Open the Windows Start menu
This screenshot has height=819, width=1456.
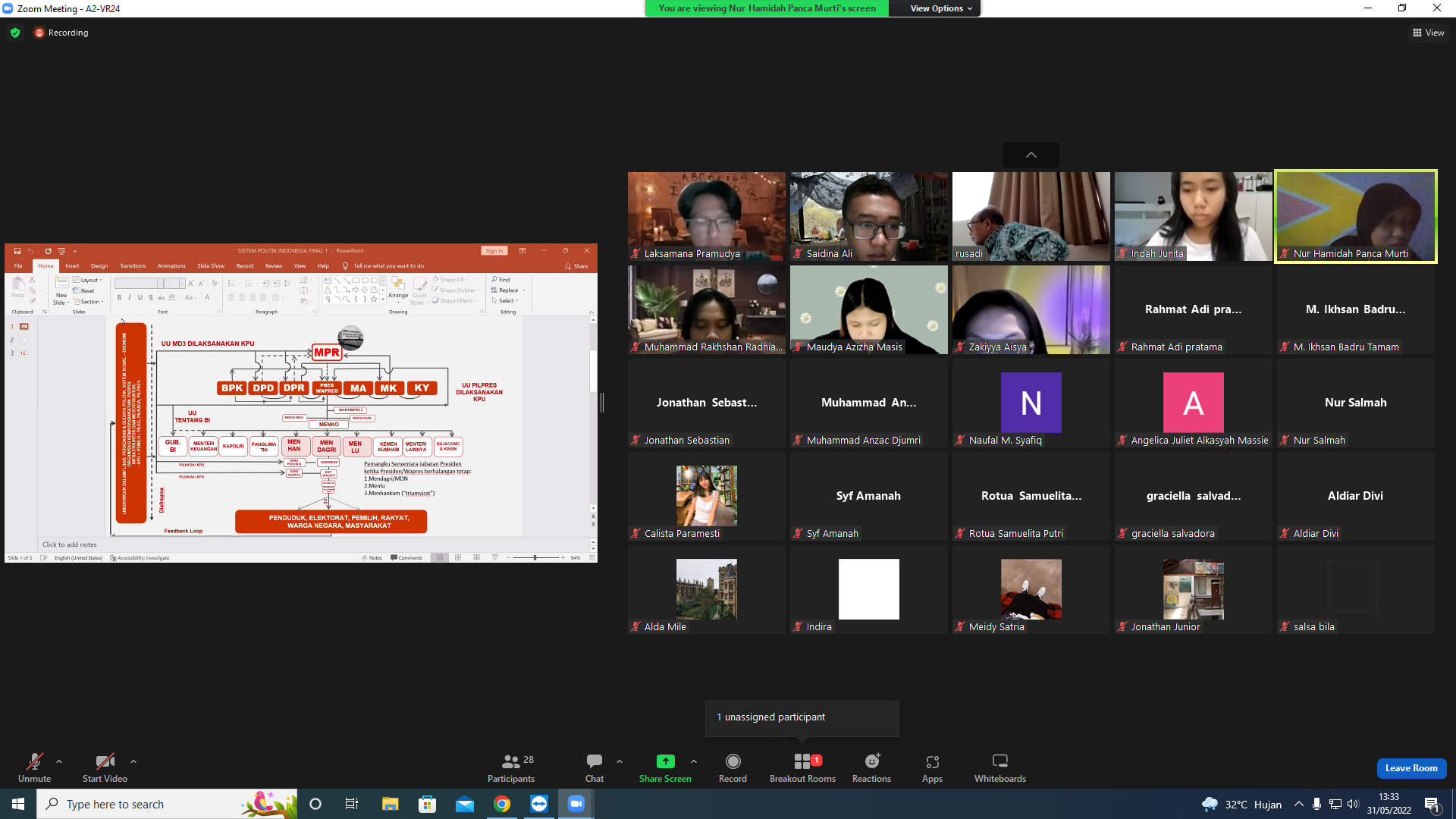click(x=18, y=804)
